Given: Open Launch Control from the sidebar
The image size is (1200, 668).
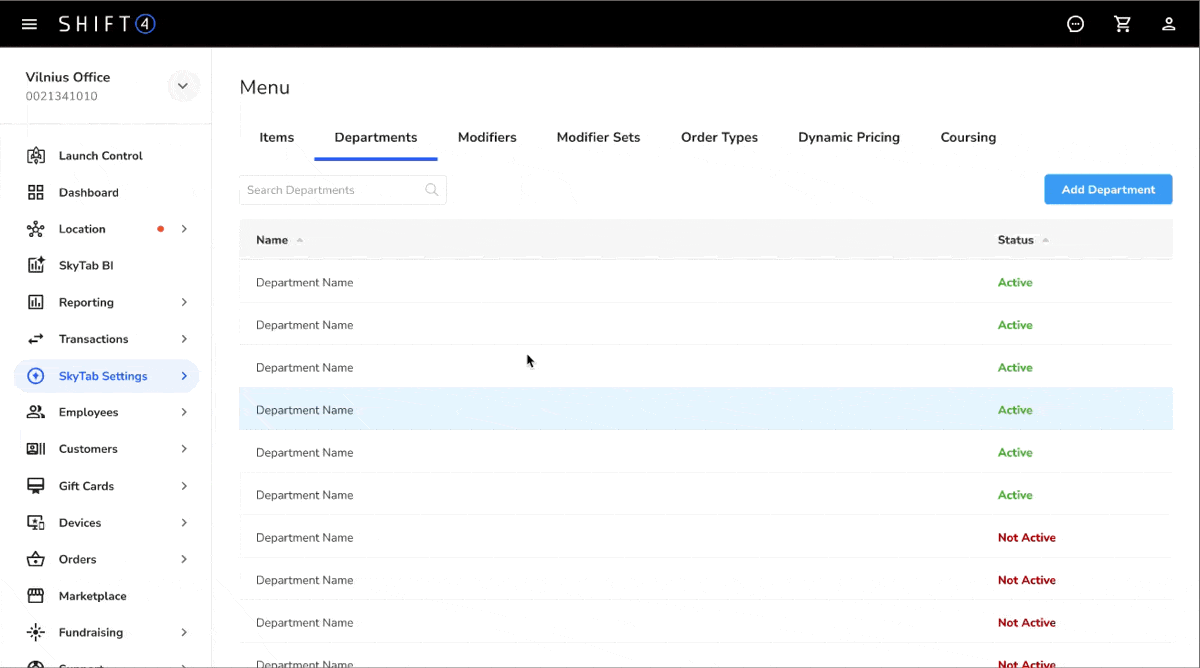Looking at the screenshot, I should [100, 156].
